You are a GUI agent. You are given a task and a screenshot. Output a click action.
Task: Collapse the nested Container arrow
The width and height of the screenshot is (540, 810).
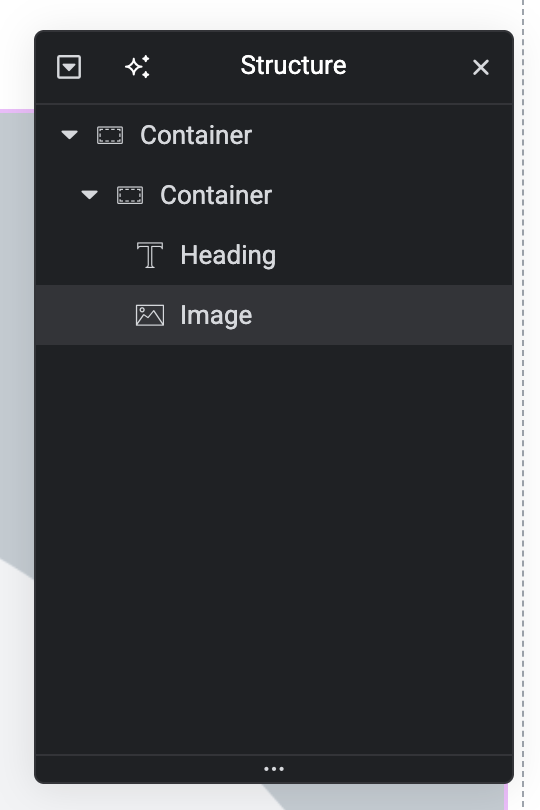click(89, 195)
